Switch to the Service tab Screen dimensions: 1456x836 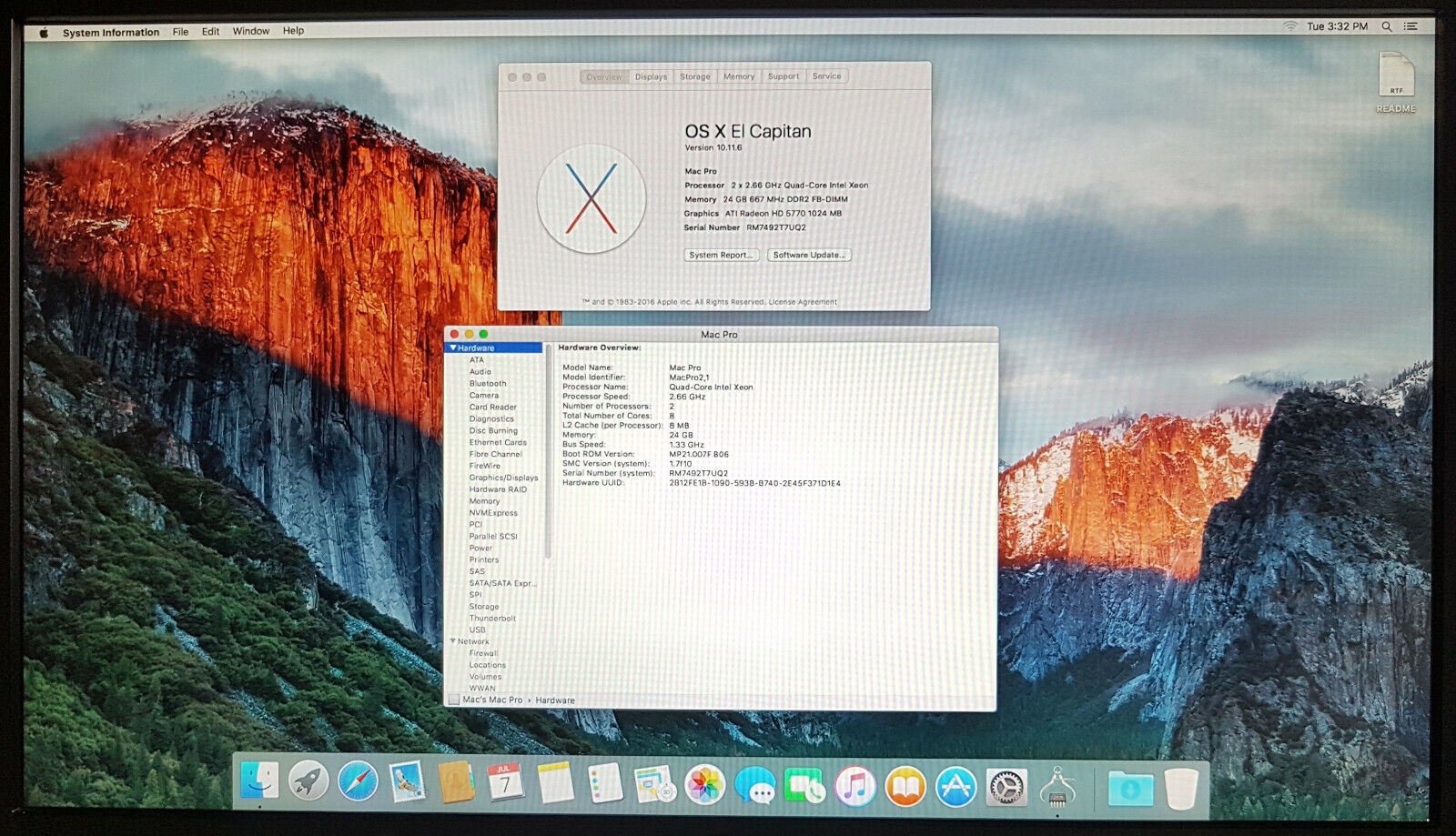[x=826, y=76]
